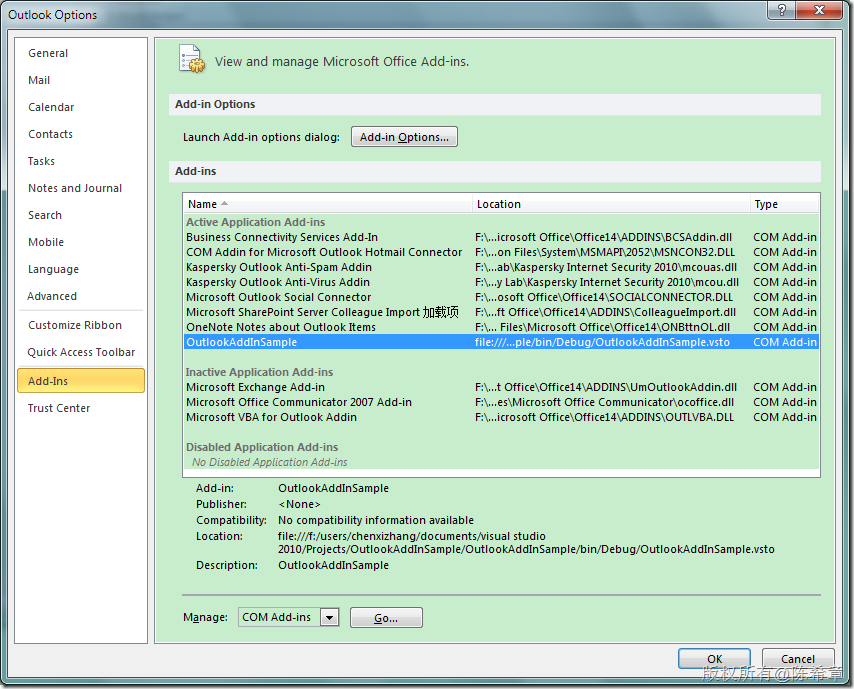Click the Add-in Options... button

coord(404,137)
